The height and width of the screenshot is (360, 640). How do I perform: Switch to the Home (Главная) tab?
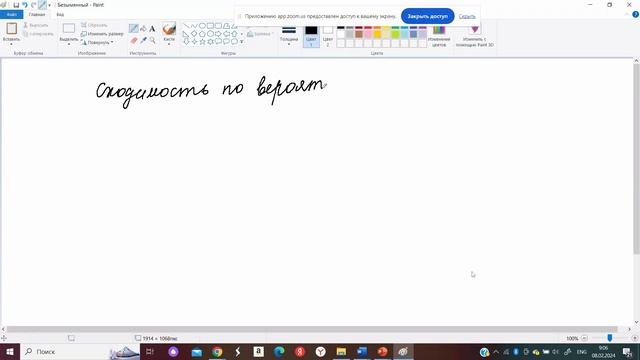point(37,15)
